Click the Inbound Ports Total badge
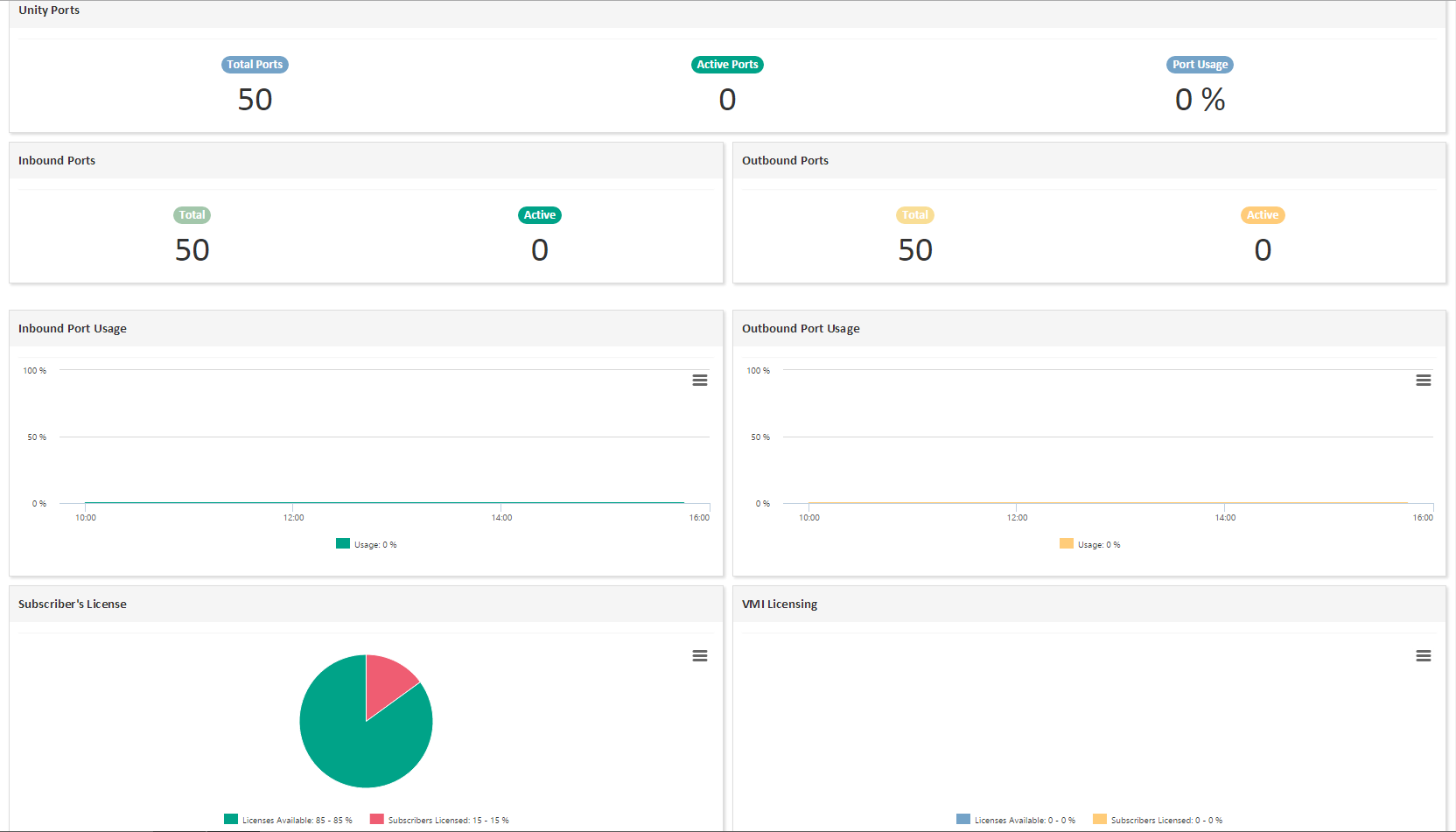 pyautogui.click(x=192, y=215)
